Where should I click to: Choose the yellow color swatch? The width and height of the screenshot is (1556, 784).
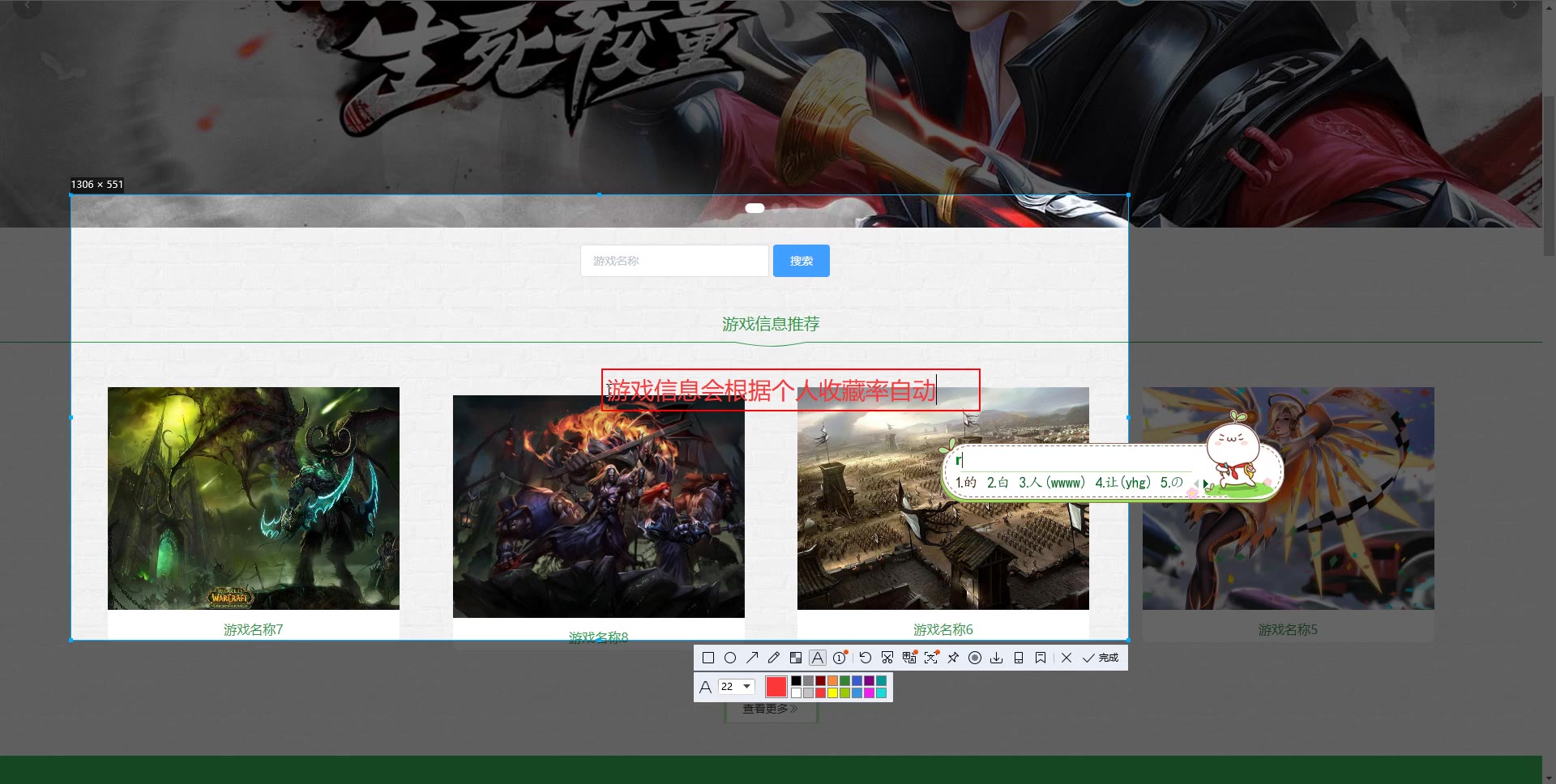click(x=832, y=693)
